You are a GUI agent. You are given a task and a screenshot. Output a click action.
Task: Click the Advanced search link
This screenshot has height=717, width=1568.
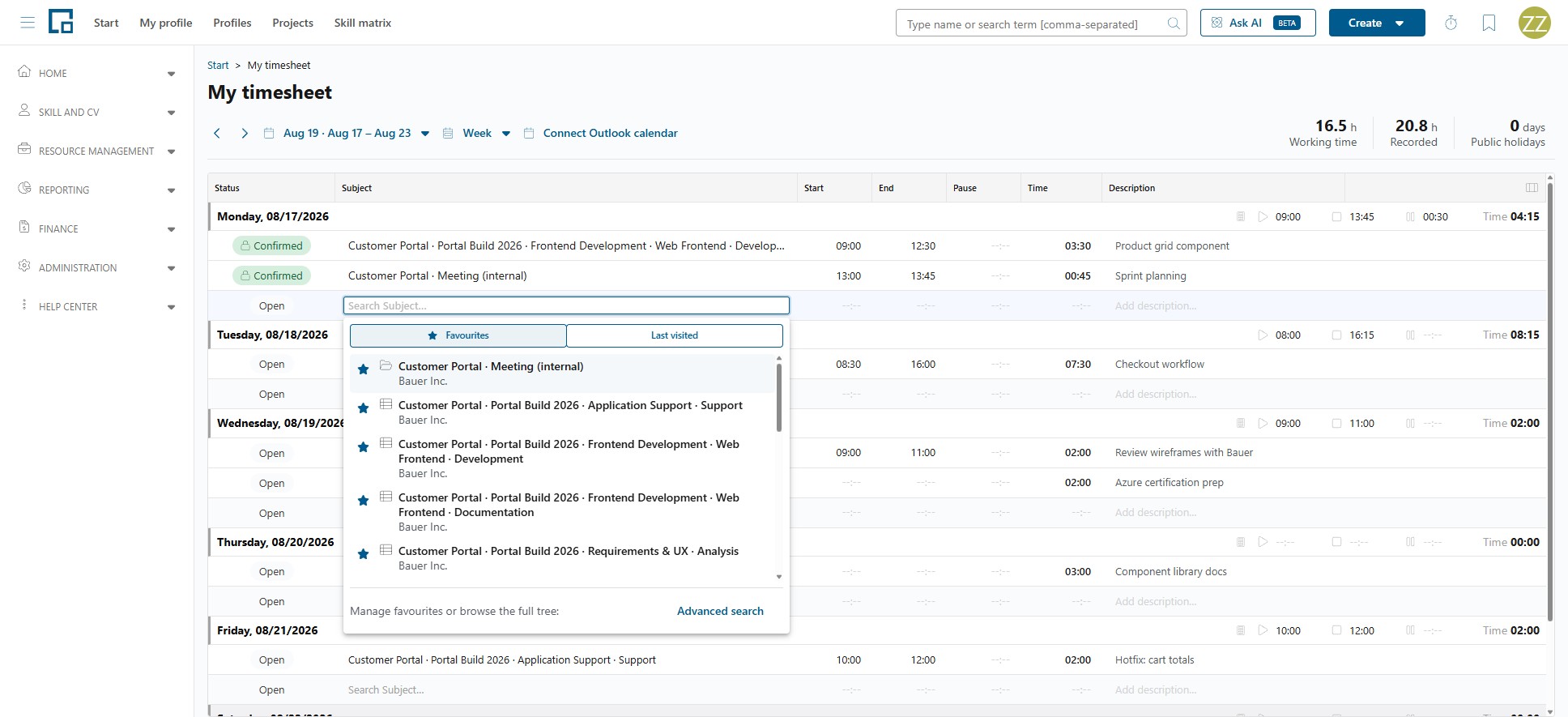click(x=720, y=611)
